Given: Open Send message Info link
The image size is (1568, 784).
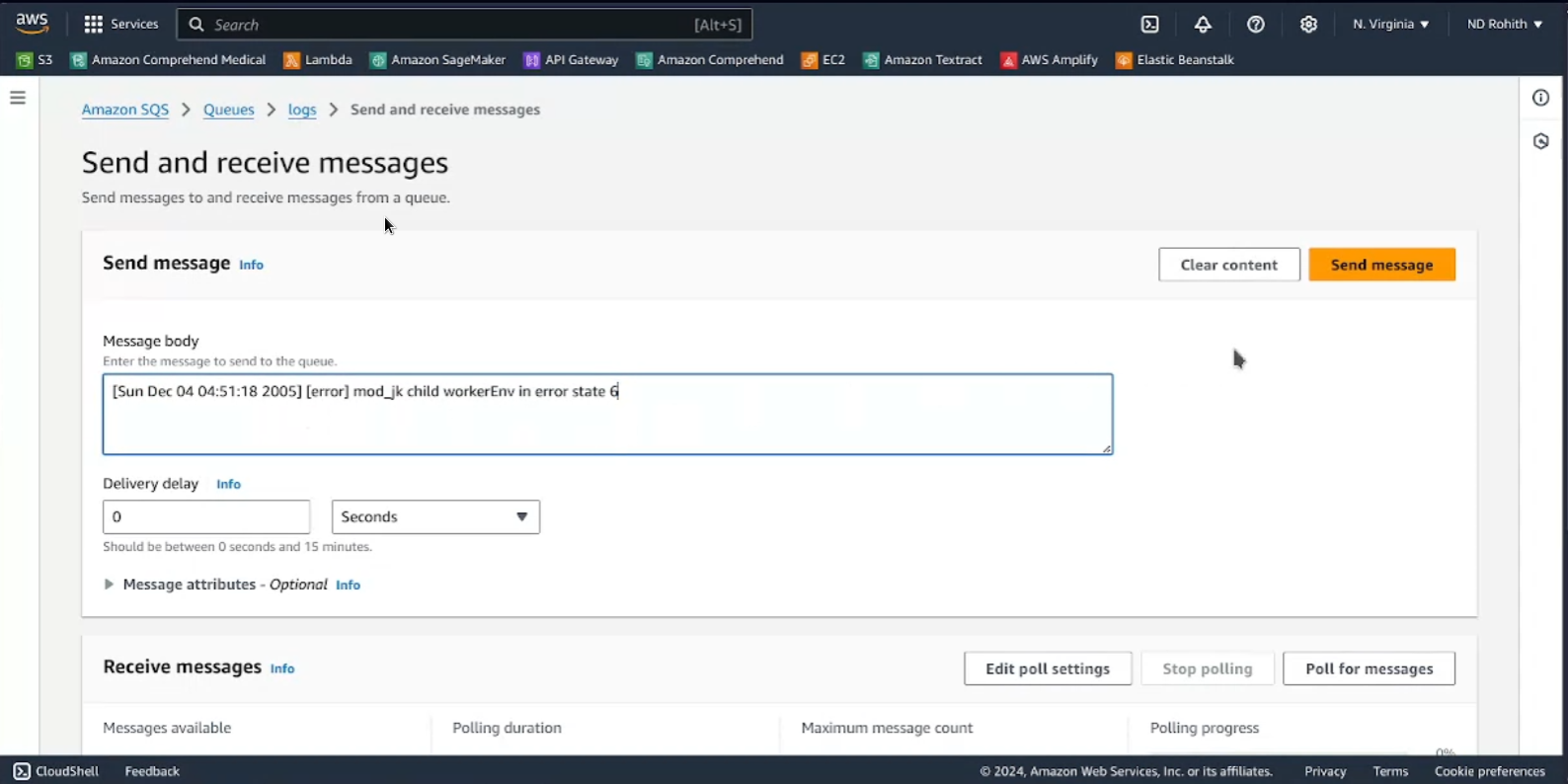Looking at the screenshot, I should pyautogui.click(x=251, y=265).
